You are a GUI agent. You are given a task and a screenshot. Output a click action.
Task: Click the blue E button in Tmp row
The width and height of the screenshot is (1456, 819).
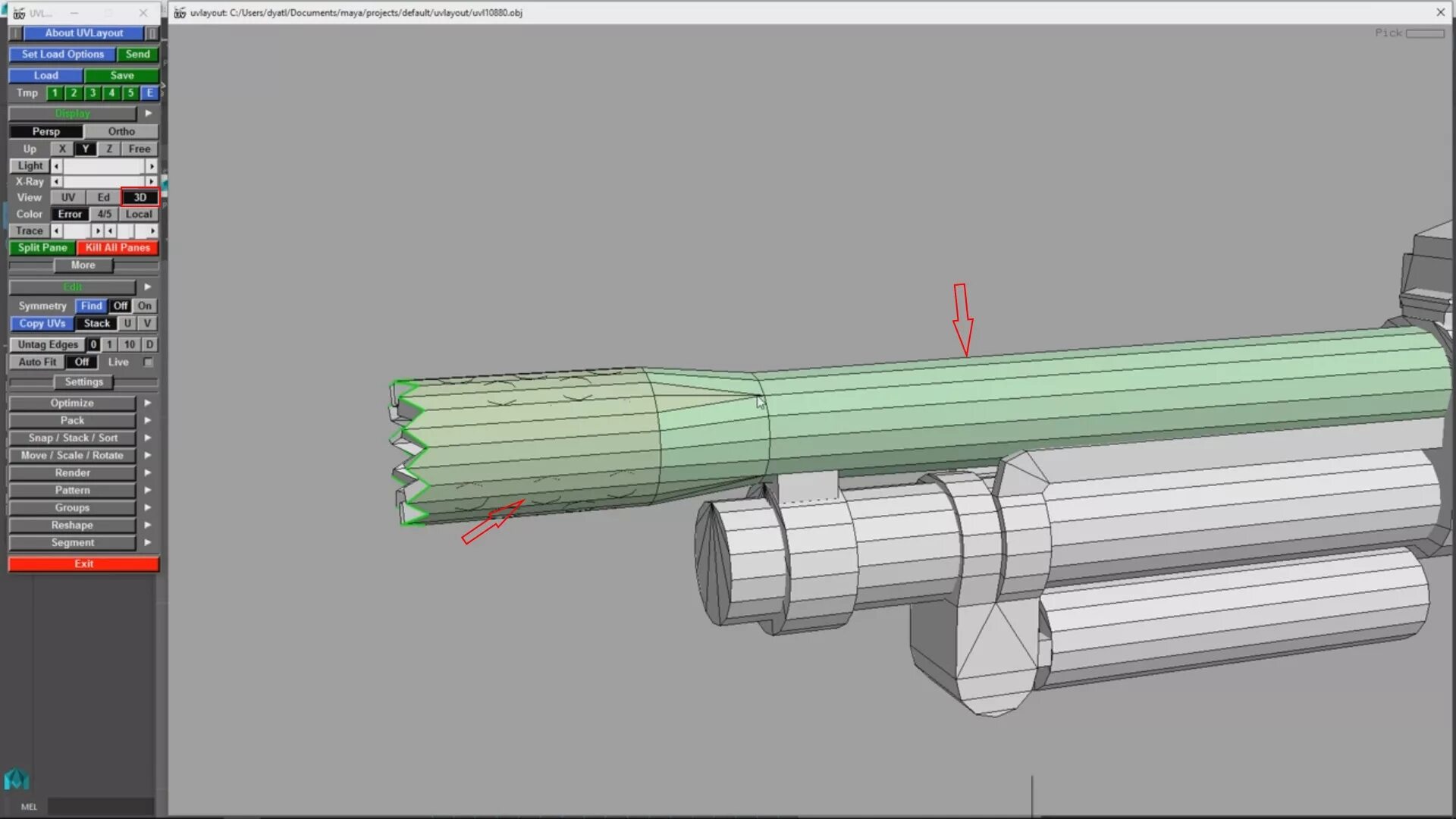click(149, 93)
